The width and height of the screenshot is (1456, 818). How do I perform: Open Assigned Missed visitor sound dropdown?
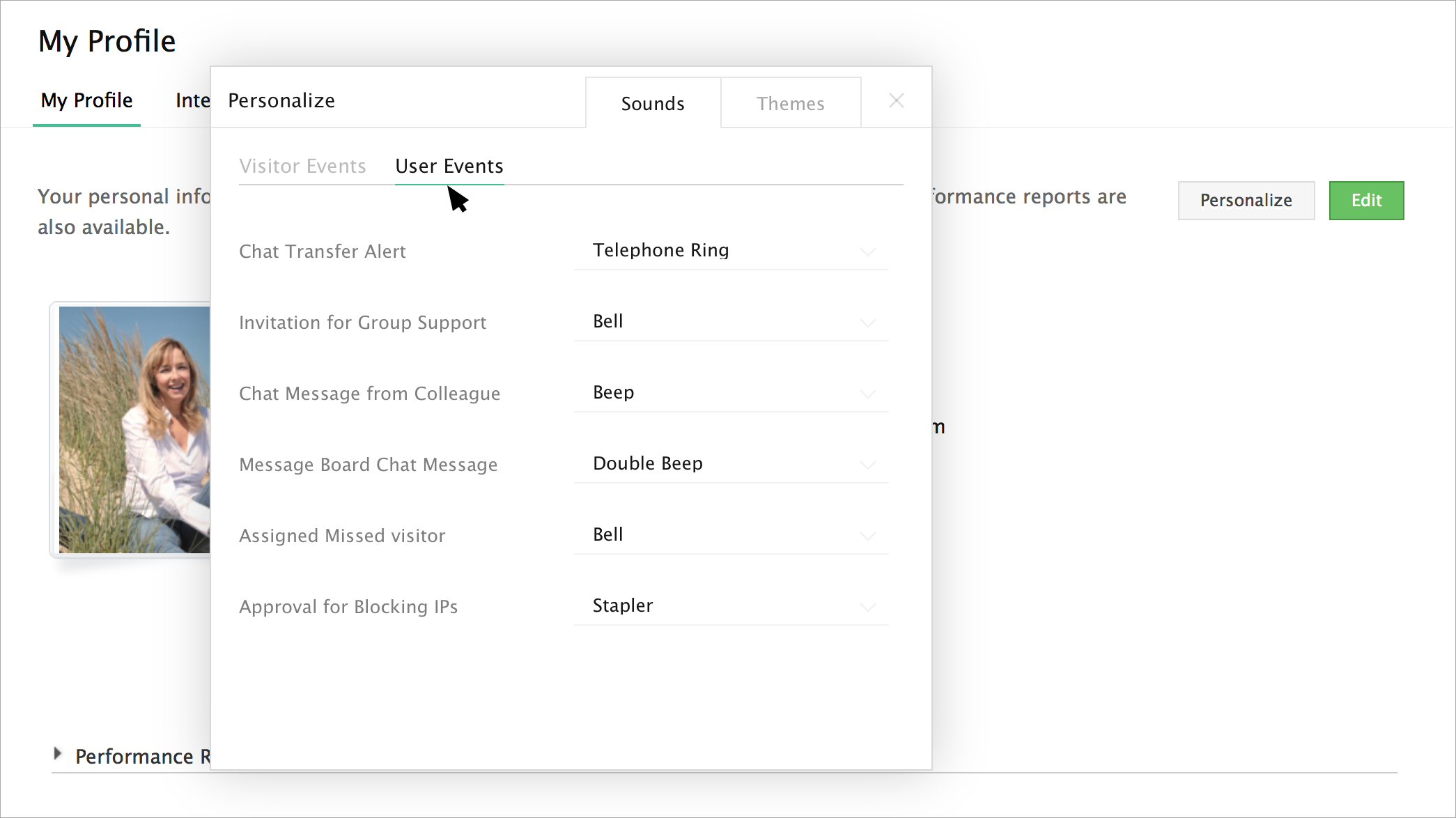730,535
